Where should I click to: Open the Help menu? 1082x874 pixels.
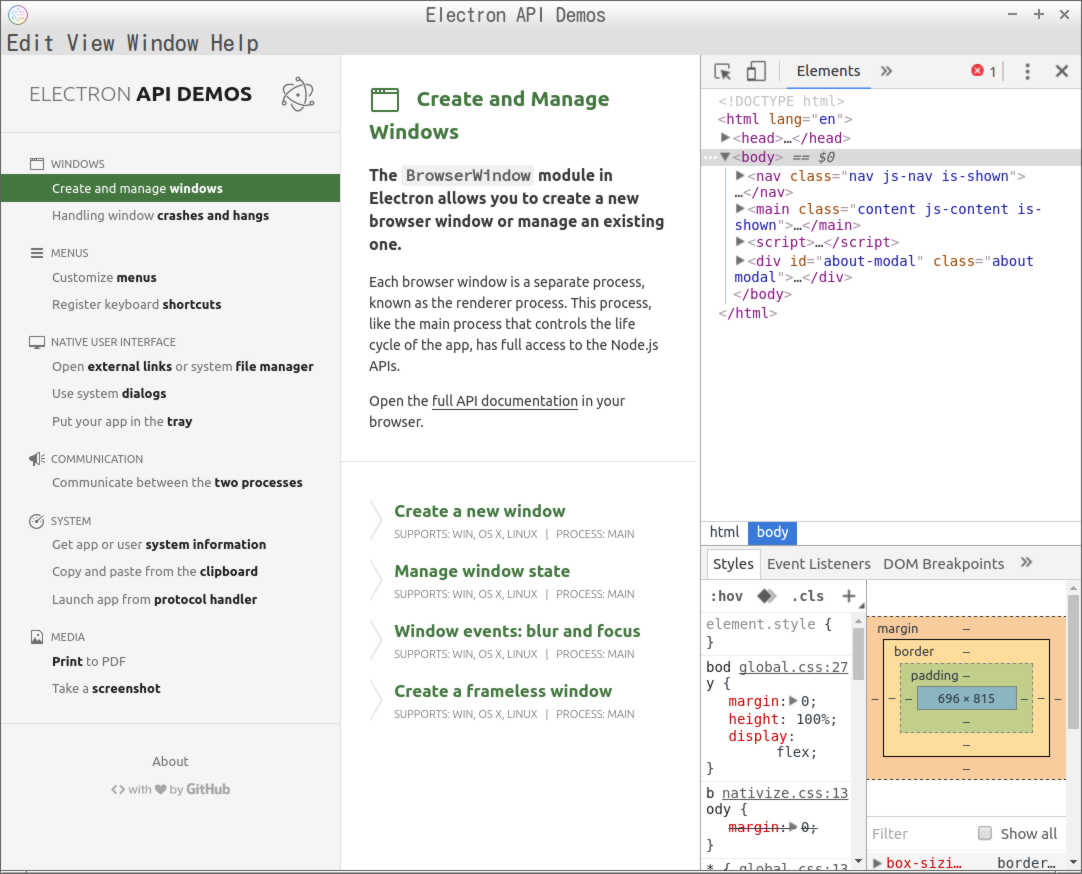(x=235, y=43)
